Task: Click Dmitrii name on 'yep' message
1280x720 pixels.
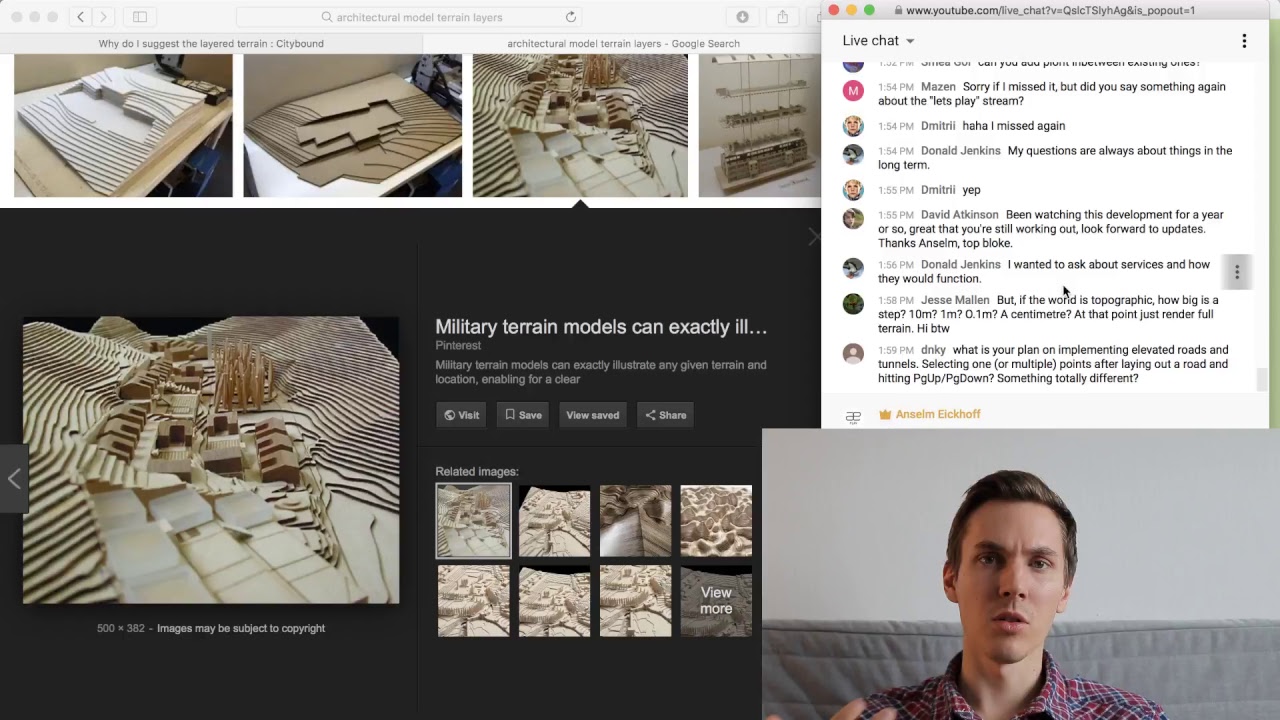Action: tap(938, 190)
